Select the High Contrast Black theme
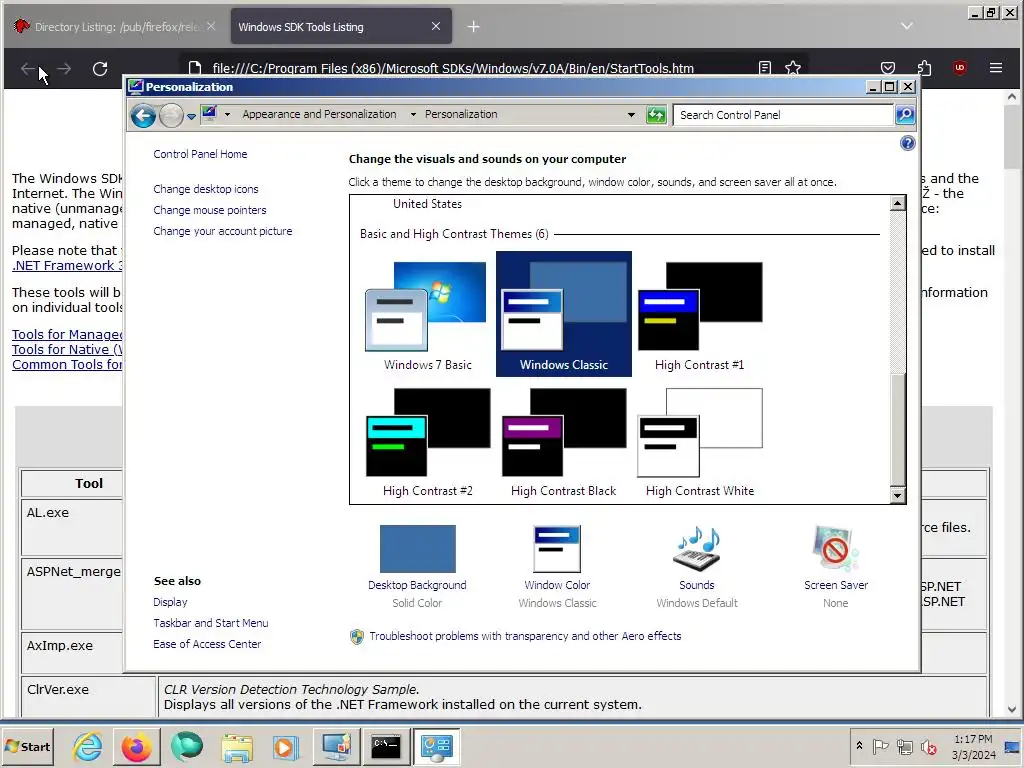The height and width of the screenshot is (768, 1024). (x=564, y=441)
